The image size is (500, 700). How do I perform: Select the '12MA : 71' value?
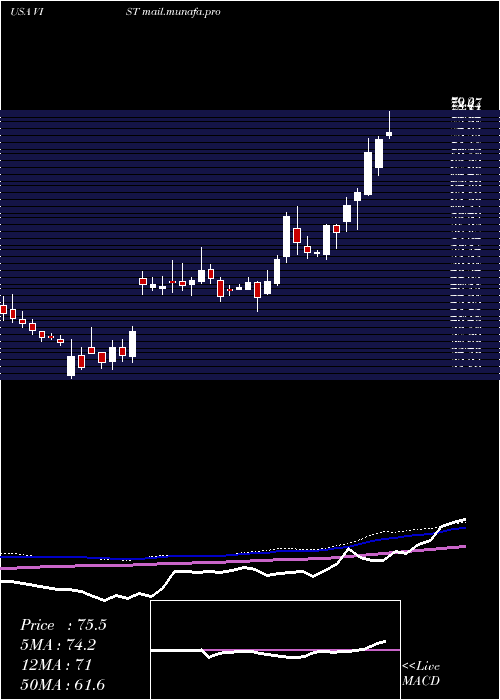click(x=56, y=665)
